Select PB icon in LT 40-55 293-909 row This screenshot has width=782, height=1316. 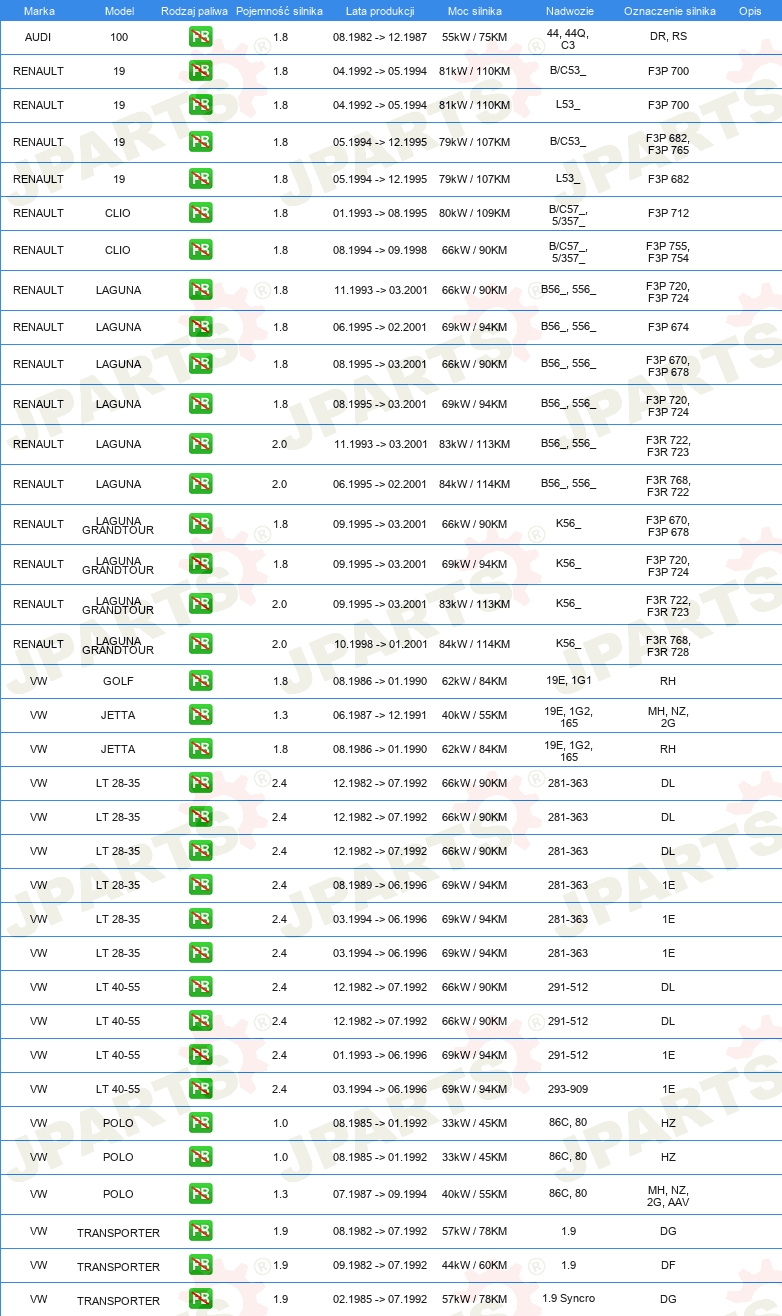200,1089
